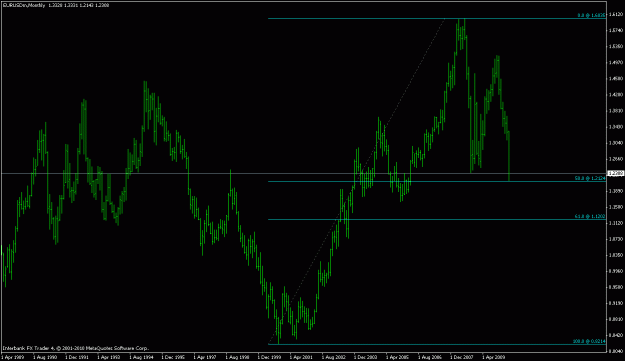Click the '1 Aug 2002' date label
Image resolution: width=625 pixels, height=361 pixels.
(x=333, y=357)
